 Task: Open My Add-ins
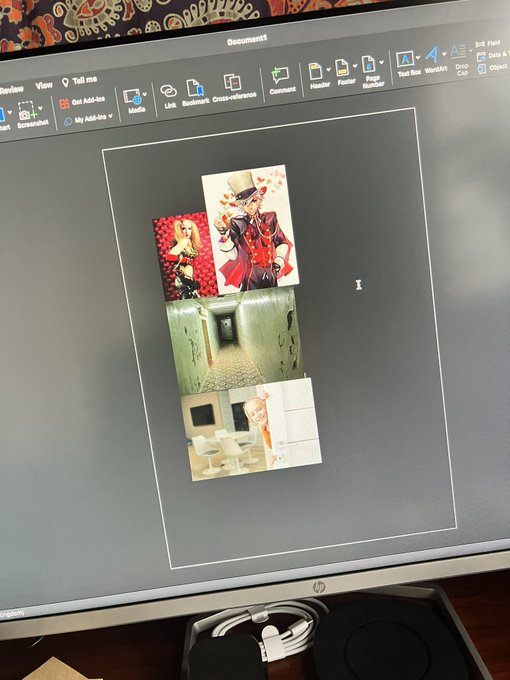click(x=88, y=119)
